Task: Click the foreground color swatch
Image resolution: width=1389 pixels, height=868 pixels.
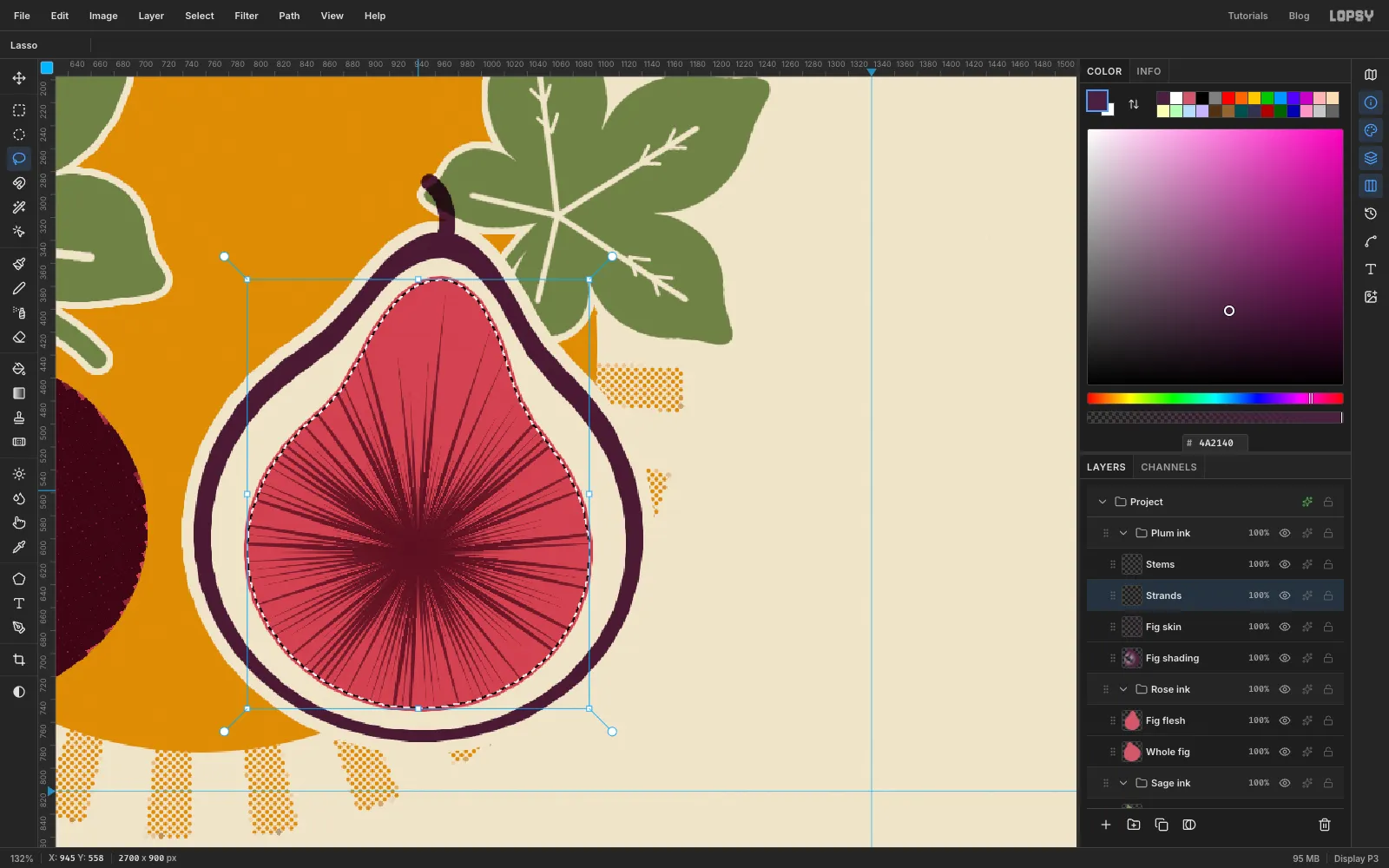Action: (1096, 101)
